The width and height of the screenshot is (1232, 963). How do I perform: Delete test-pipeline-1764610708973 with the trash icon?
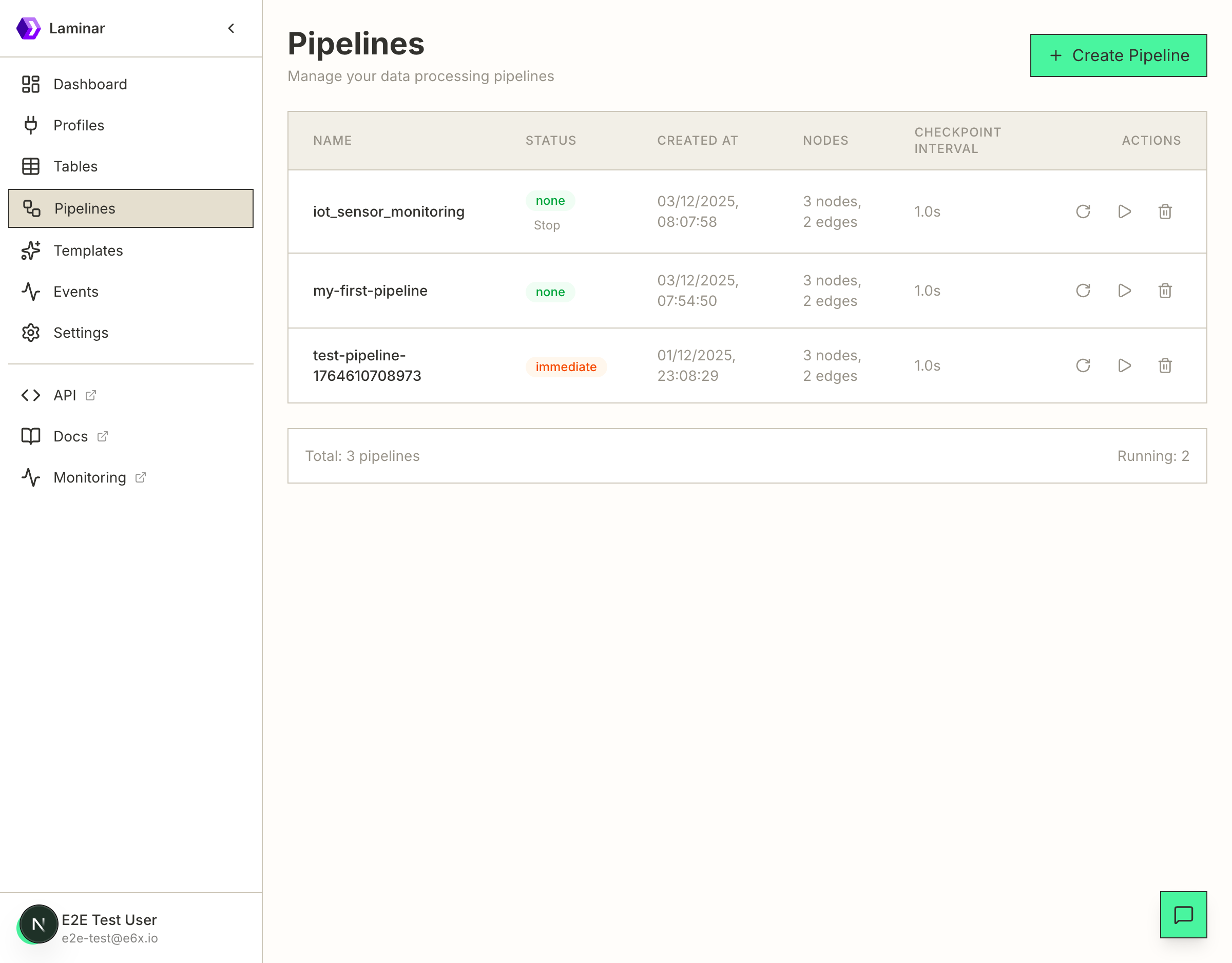(x=1165, y=365)
